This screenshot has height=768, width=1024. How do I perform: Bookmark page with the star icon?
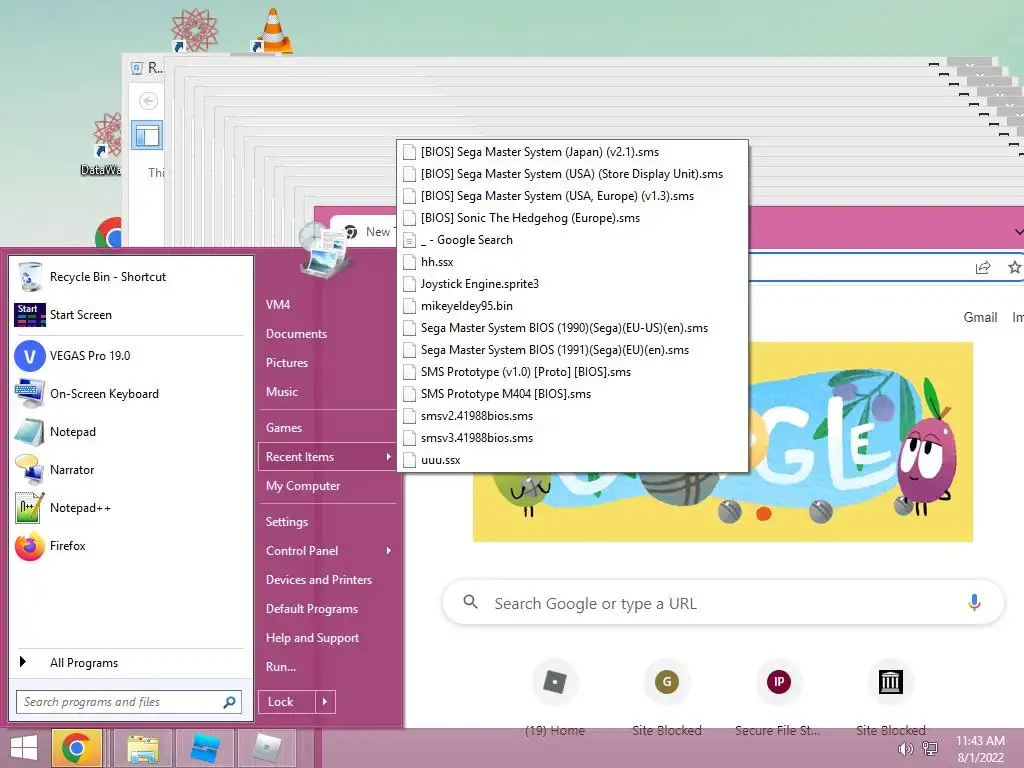tap(1014, 267)
